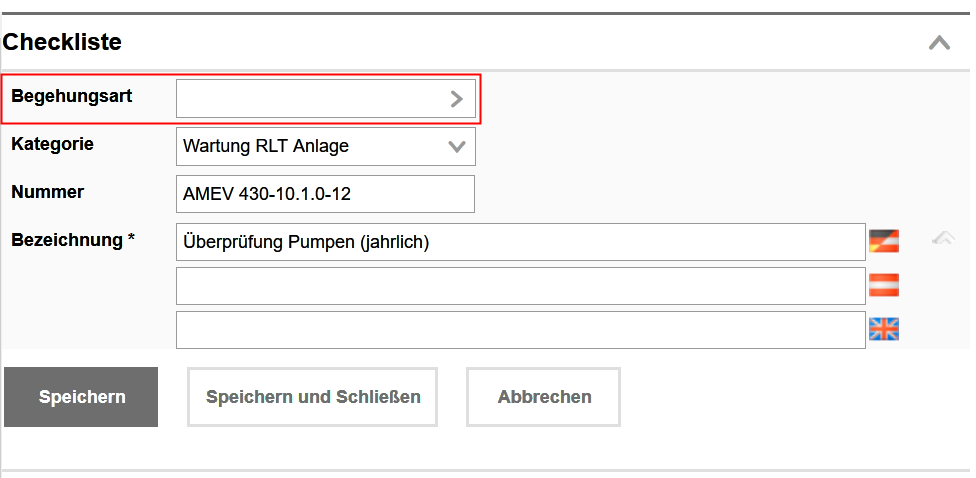Collapse the Checkliste section
976x478 pixels.
coord(939,43)
